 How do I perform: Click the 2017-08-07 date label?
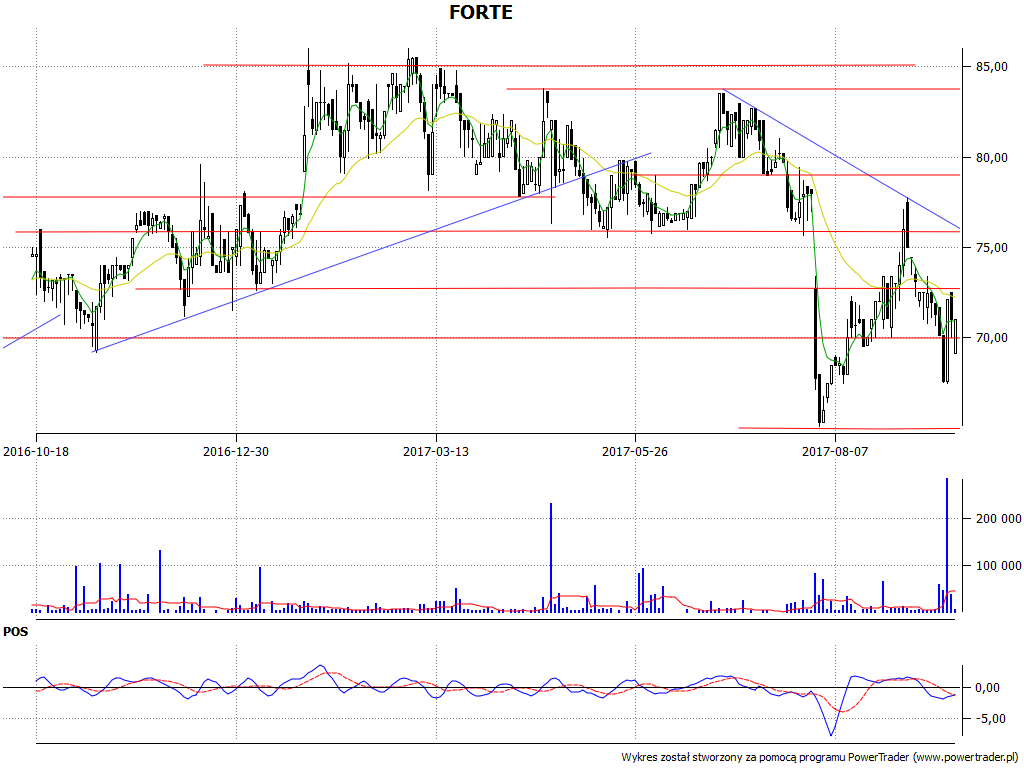[835, 451]
